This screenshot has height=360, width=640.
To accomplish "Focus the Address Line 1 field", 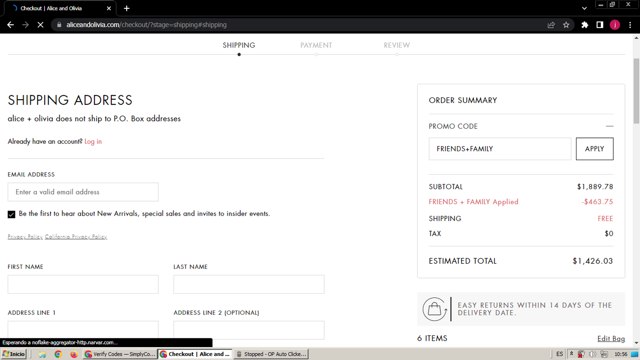I will (x=83, y=330).
